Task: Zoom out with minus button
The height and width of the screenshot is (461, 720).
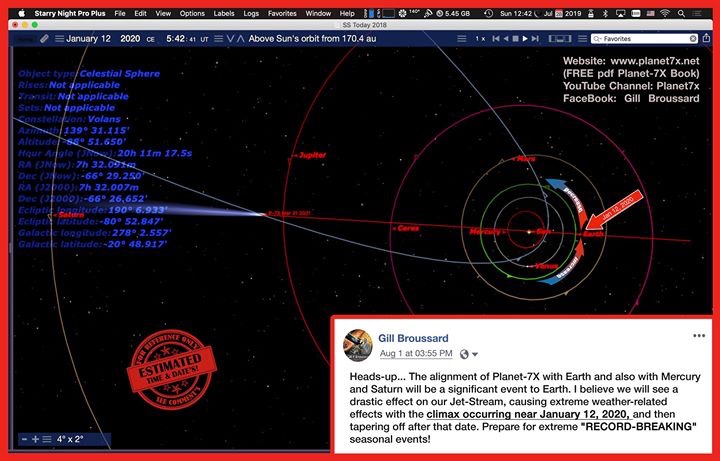Action: coord(24,439)
